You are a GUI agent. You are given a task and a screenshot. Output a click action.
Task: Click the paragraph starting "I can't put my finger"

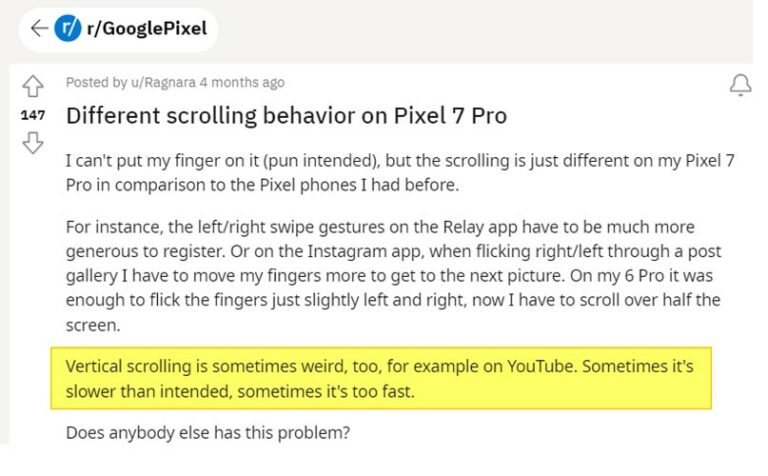coord(400,173)
